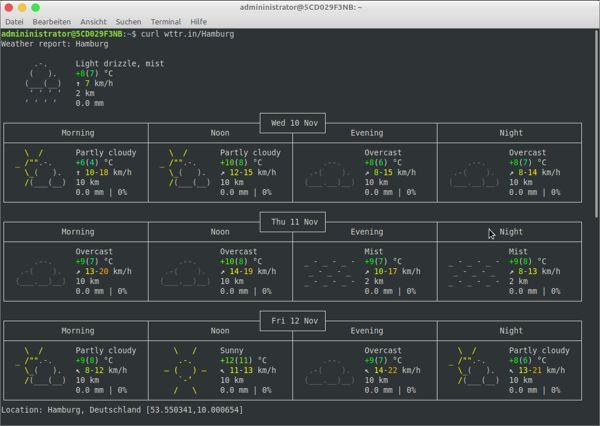
Task: Click Thursday morning overcast cloud icon
Action: [x=43, y=272]
